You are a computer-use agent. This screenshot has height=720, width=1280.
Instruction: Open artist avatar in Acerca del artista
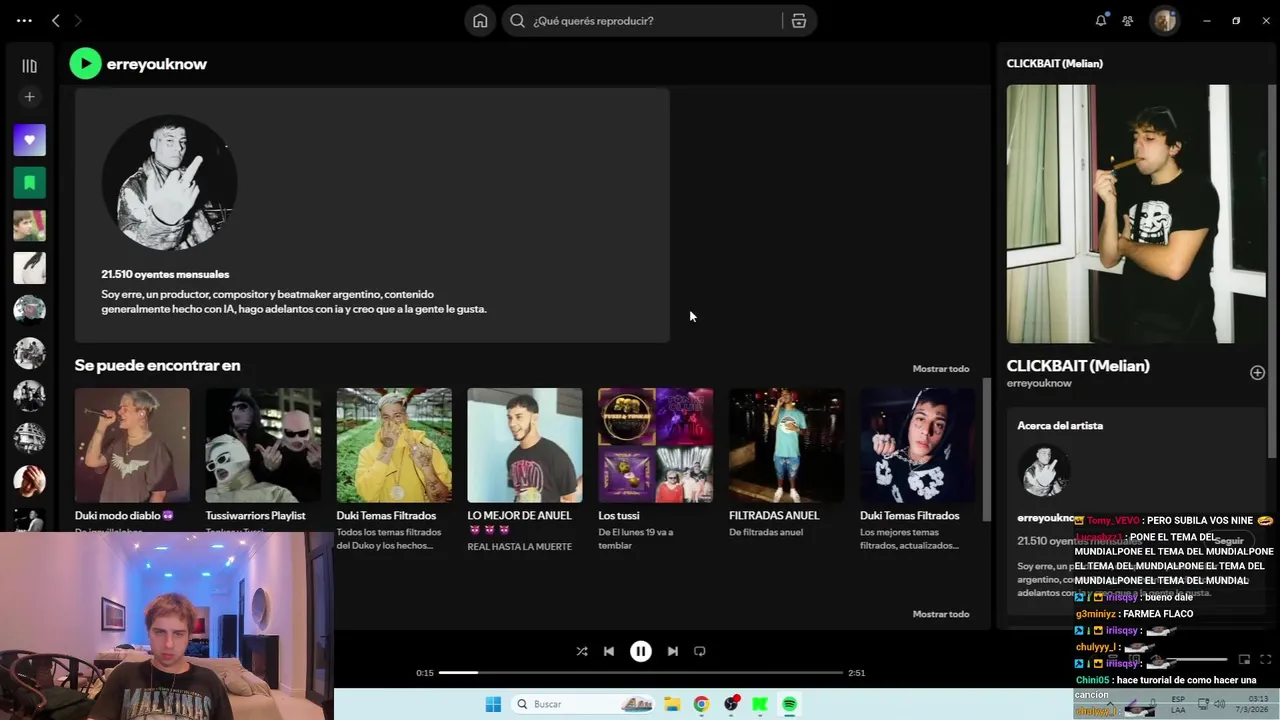(x=1043, y=471)
